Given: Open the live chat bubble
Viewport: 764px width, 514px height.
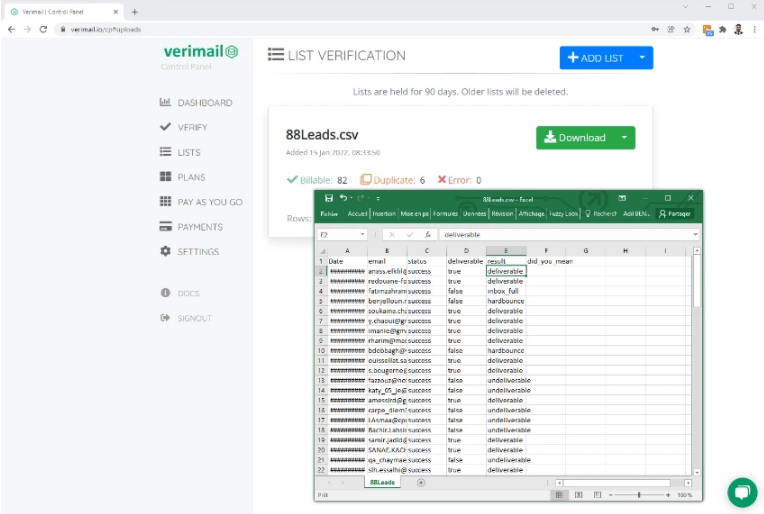Looking at the screenshot, I should pyautogui.click(x=742, y=492).
